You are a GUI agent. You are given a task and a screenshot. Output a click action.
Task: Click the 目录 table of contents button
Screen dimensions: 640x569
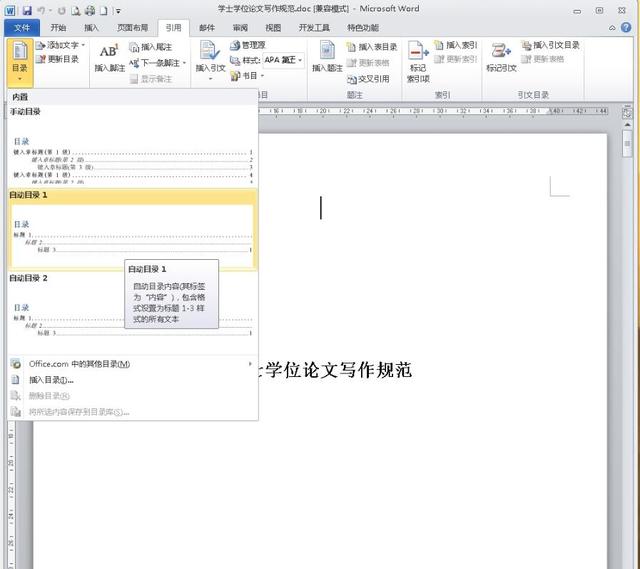tap(20, 62)
